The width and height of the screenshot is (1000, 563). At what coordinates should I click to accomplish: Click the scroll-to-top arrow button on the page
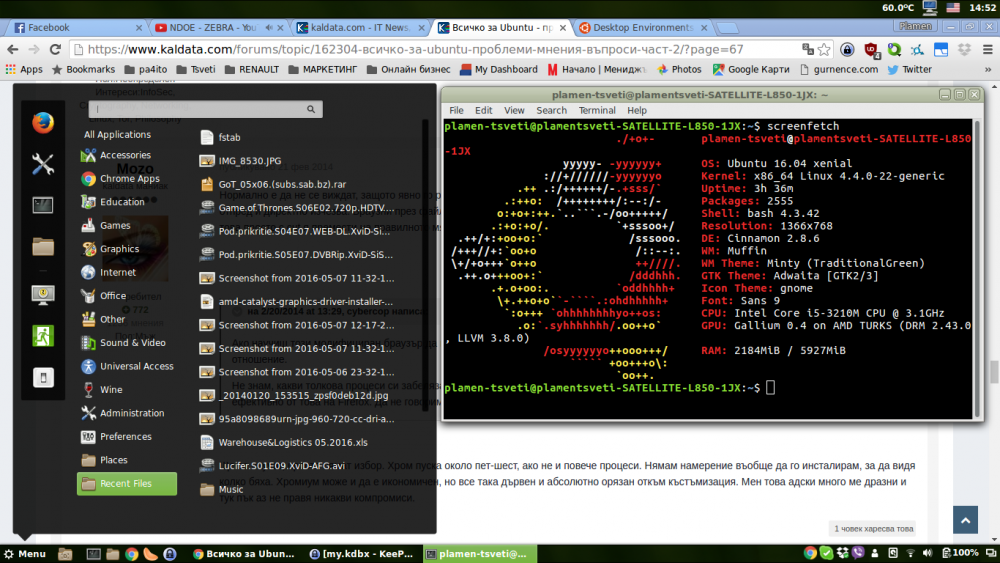point(965,520)
